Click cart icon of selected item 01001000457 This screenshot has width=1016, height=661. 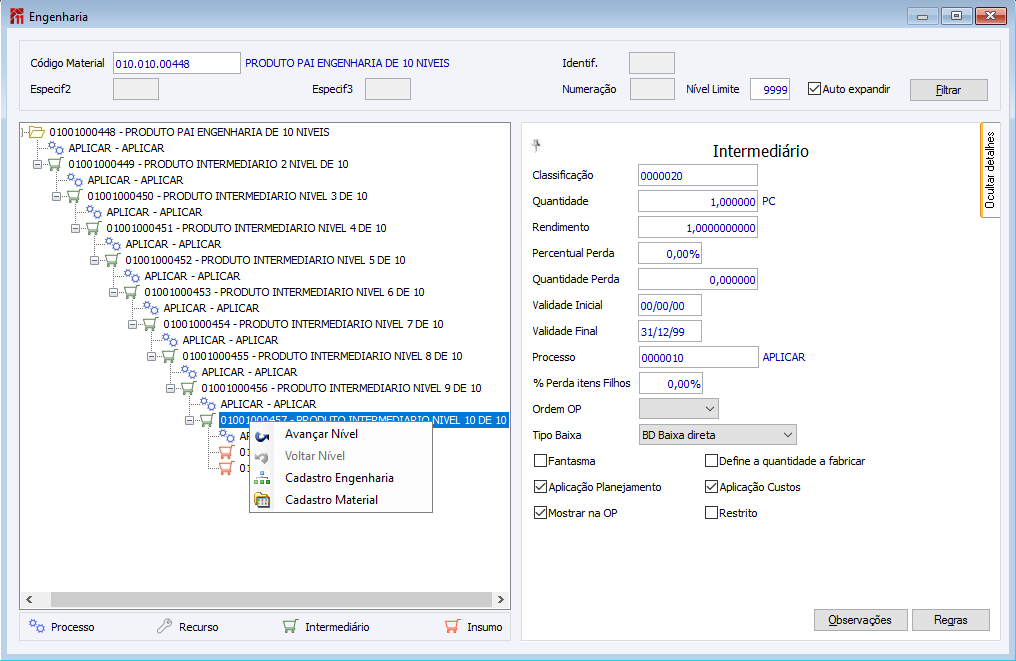tap(207, 420)
